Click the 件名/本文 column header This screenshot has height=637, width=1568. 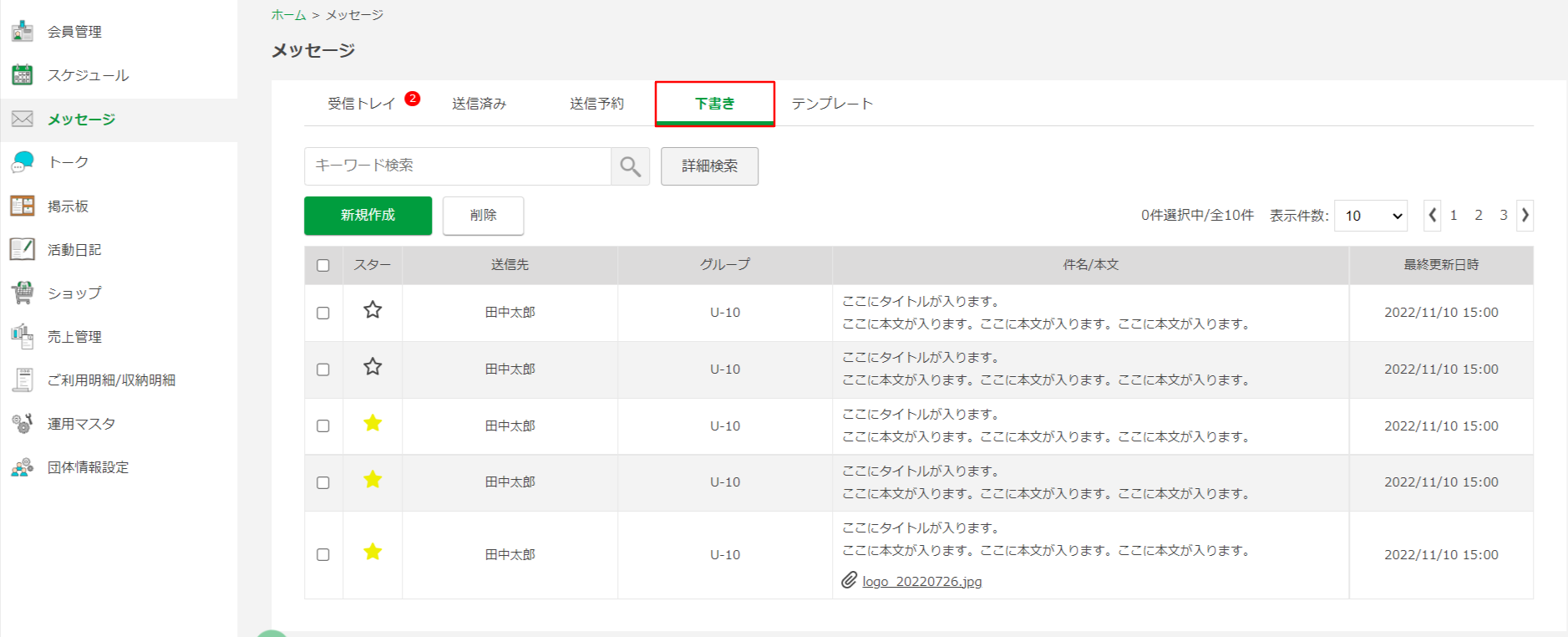pyautogui.click(x=1091, y=265)
